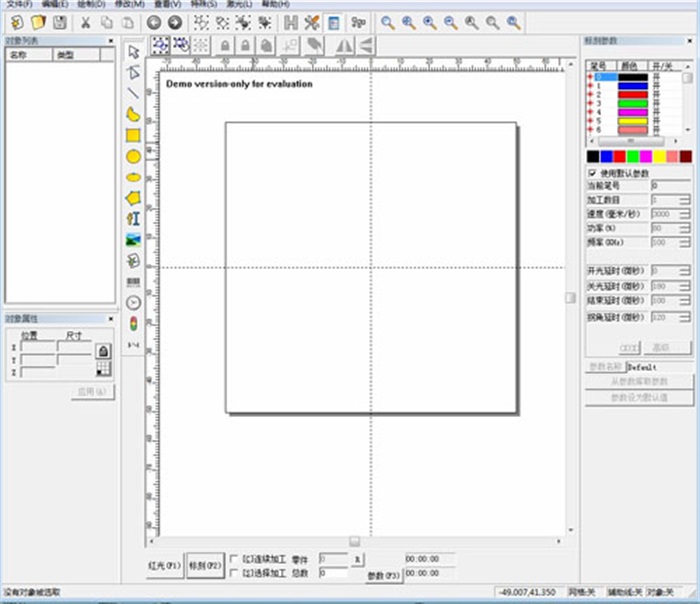The width and height of the screenshot is (700, 604).
Task: Click the straight line drawing tool
Action: [x=133, y=93]
